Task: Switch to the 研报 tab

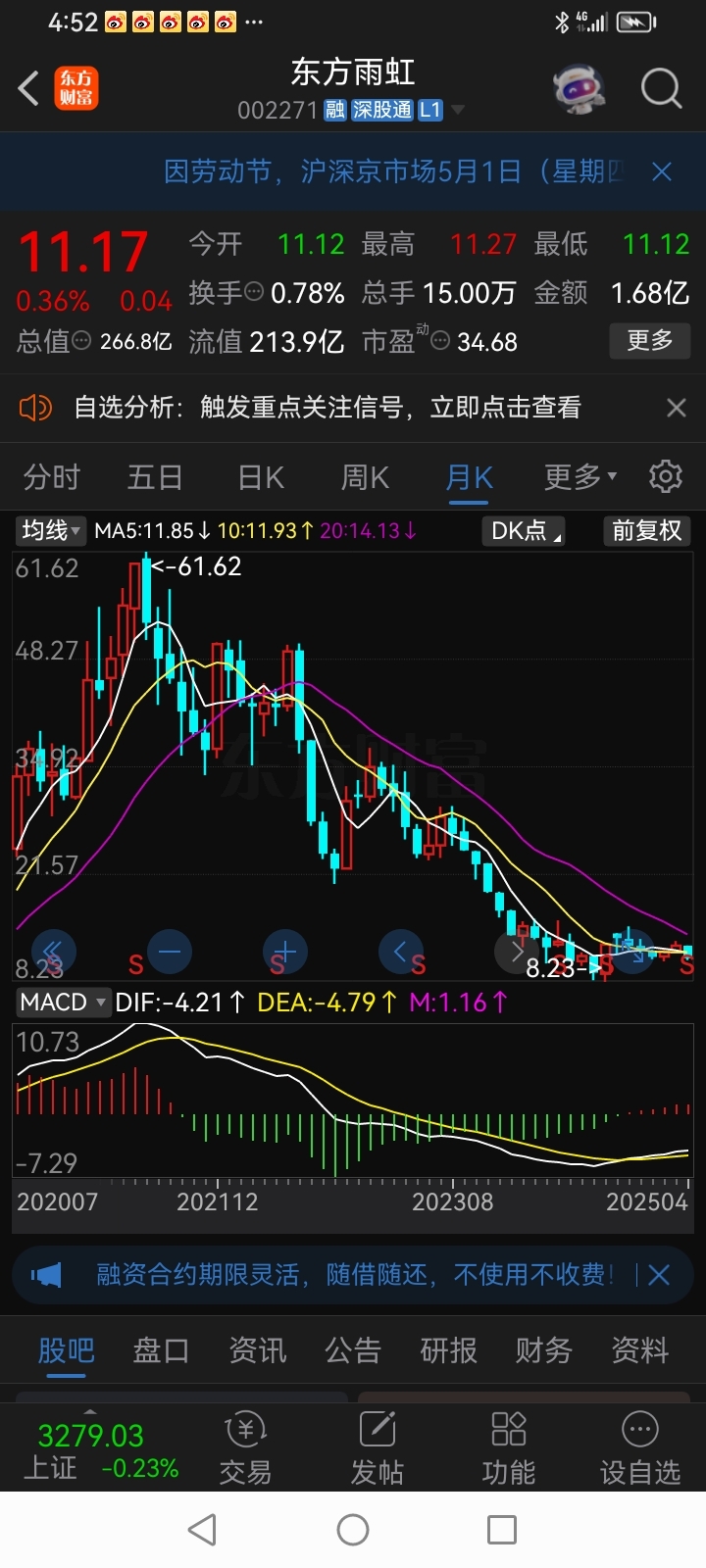Action: (448, 1350)
